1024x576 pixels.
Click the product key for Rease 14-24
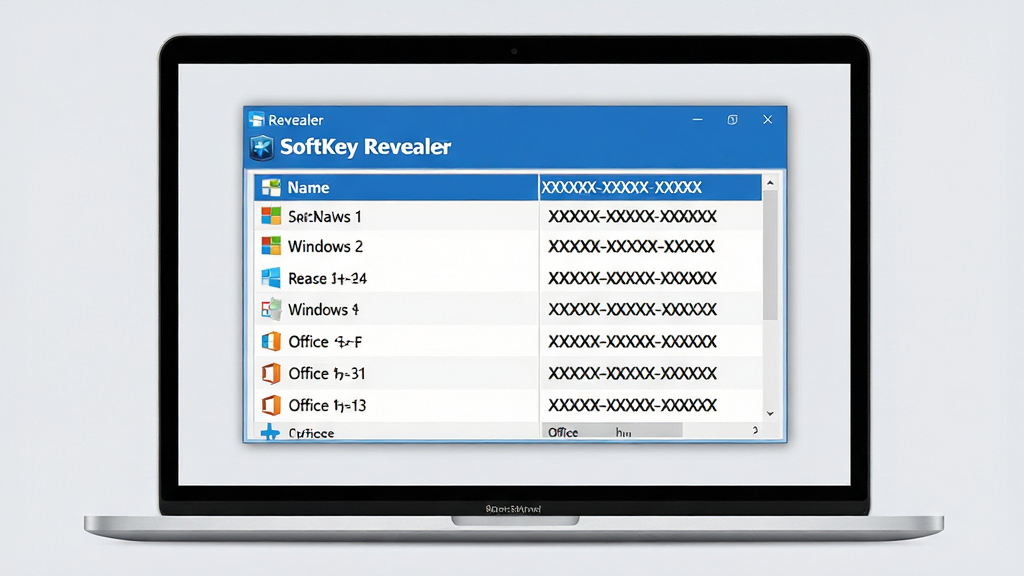point(632,278)
